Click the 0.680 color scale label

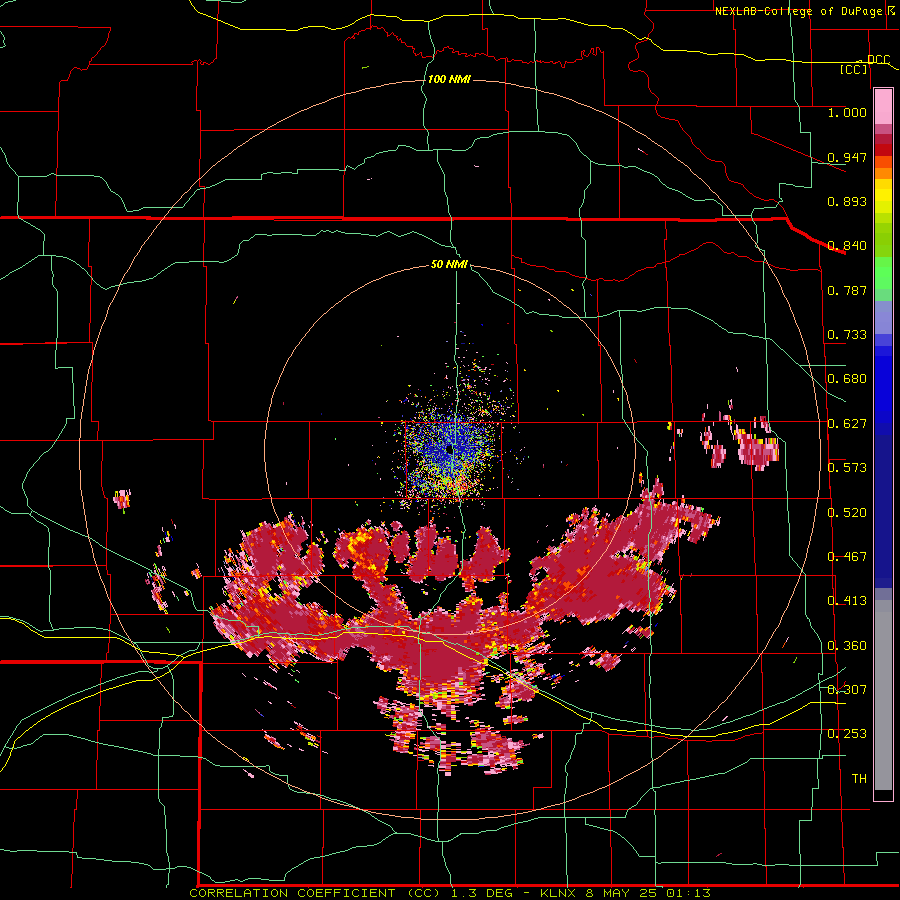[847, 379]
